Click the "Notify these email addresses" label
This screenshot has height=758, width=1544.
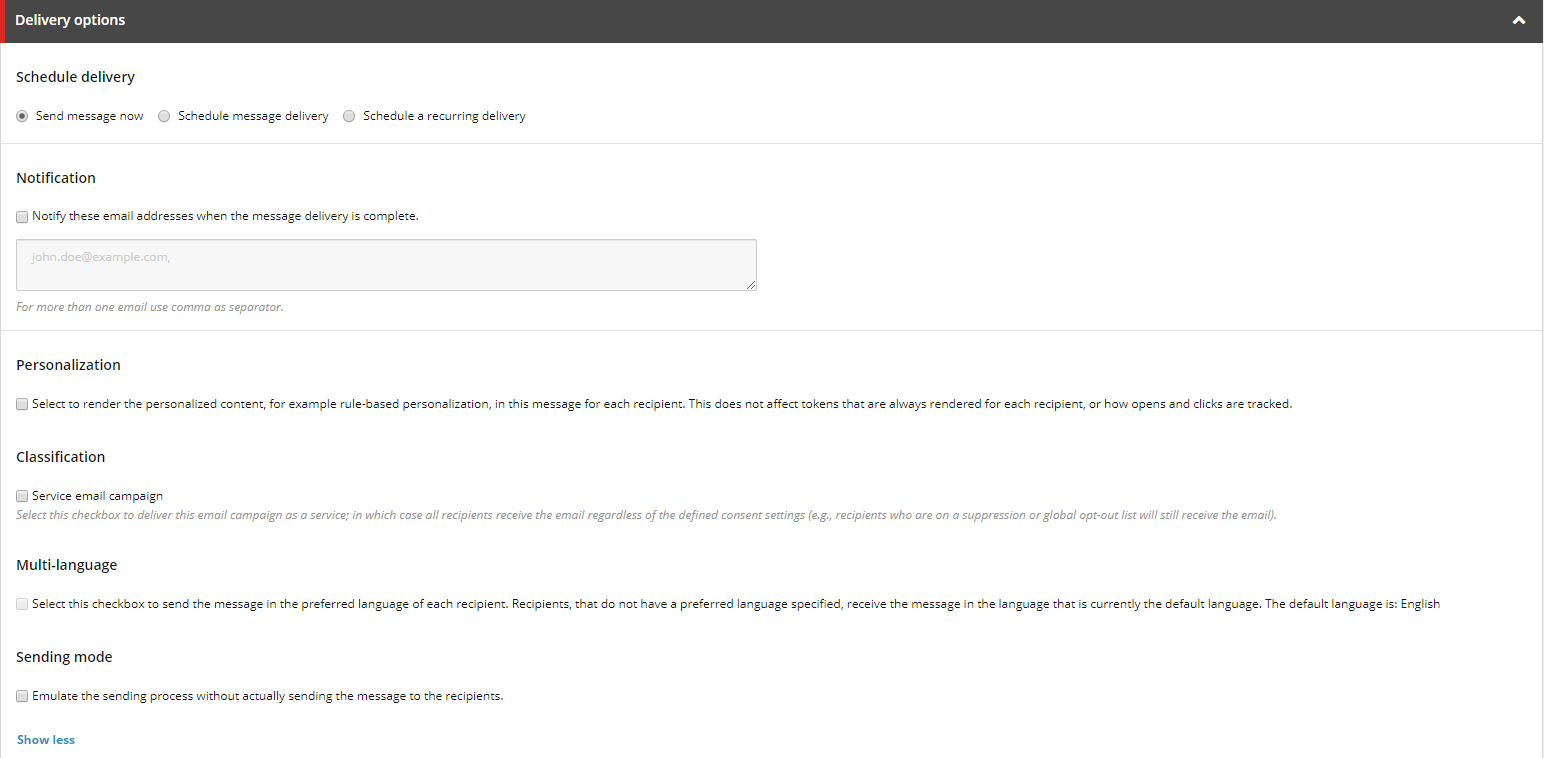[225, 215]
